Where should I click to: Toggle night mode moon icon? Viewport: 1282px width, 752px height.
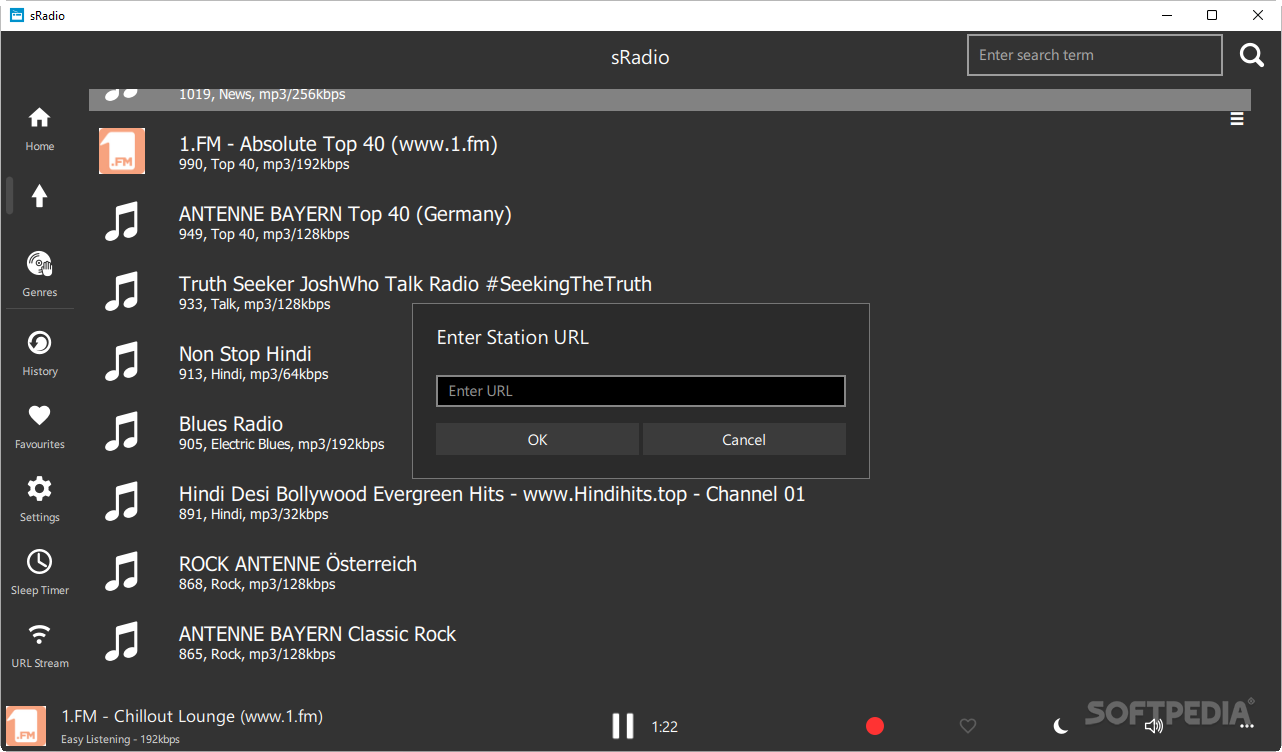(x=1061, y=726)
